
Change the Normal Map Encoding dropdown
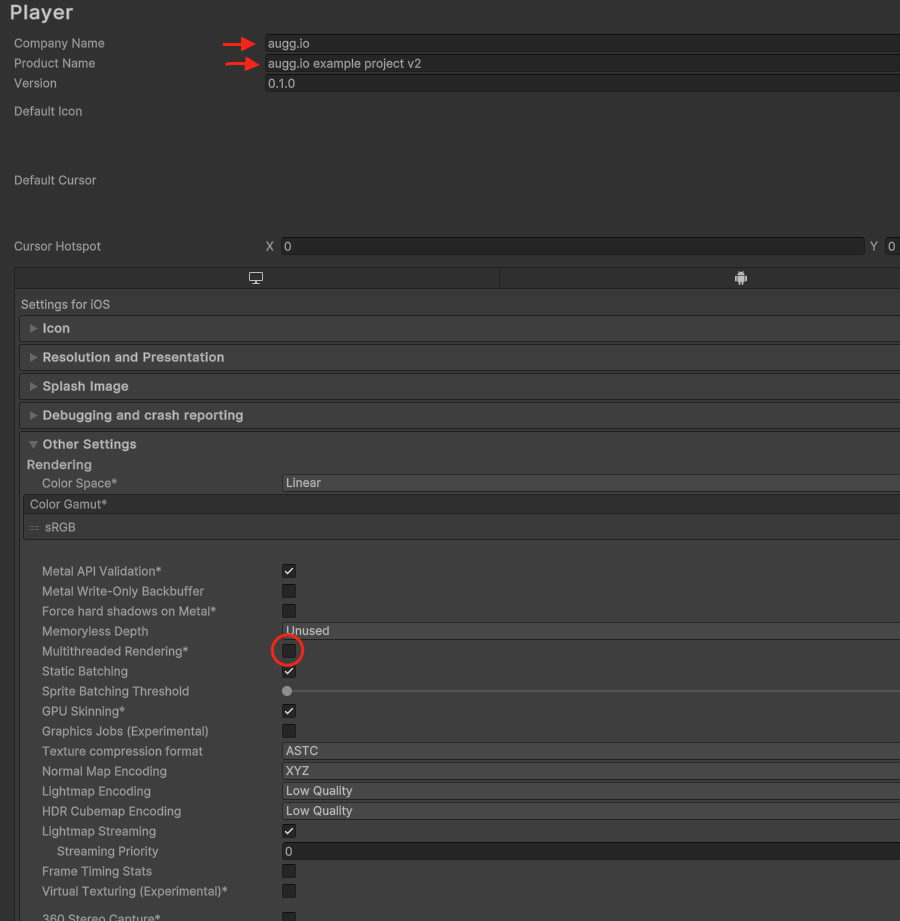point(590,771)
